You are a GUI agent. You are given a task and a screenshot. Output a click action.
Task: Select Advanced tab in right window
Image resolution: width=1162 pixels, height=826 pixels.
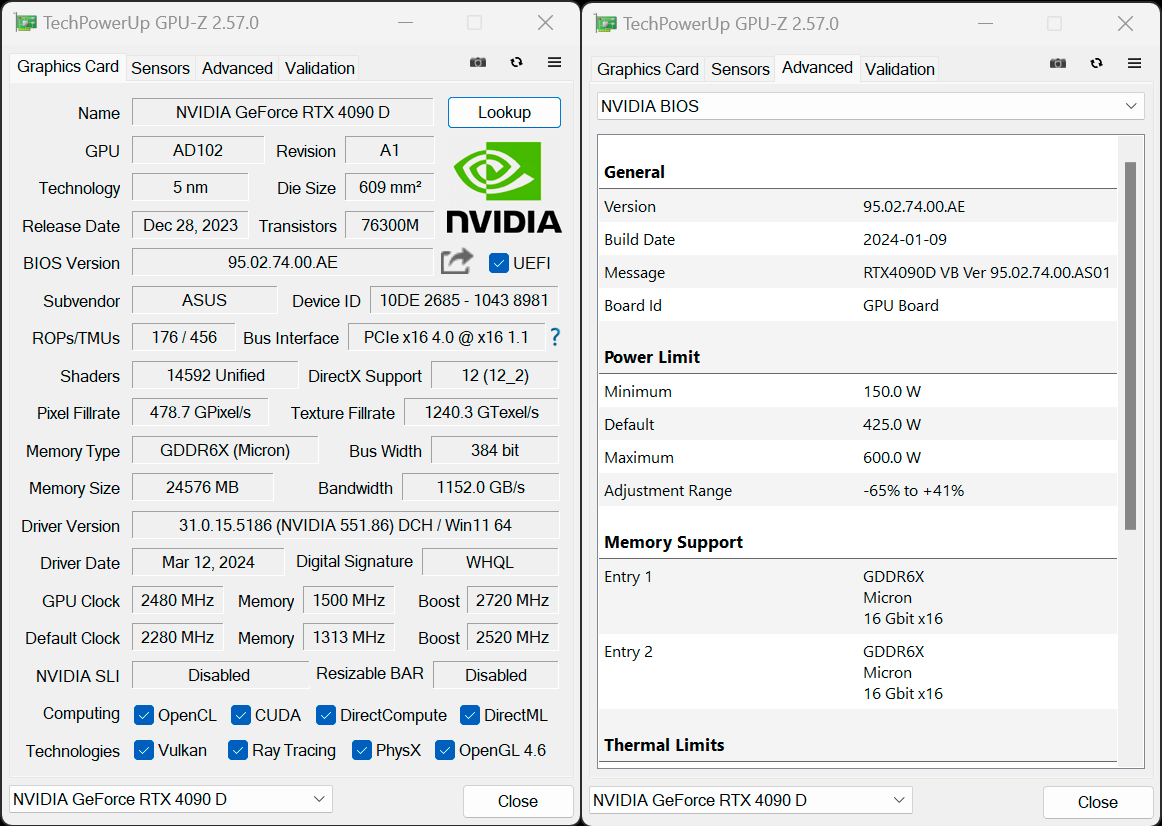[817, 67]
